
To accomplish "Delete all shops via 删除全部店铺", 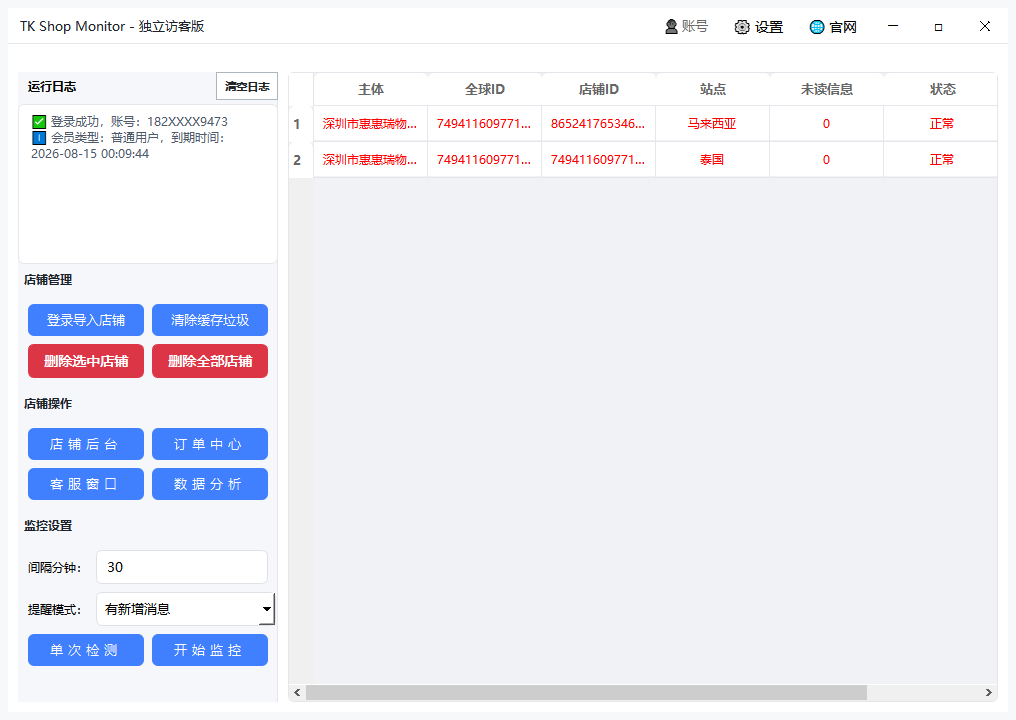I will click(x=210, y=361).
